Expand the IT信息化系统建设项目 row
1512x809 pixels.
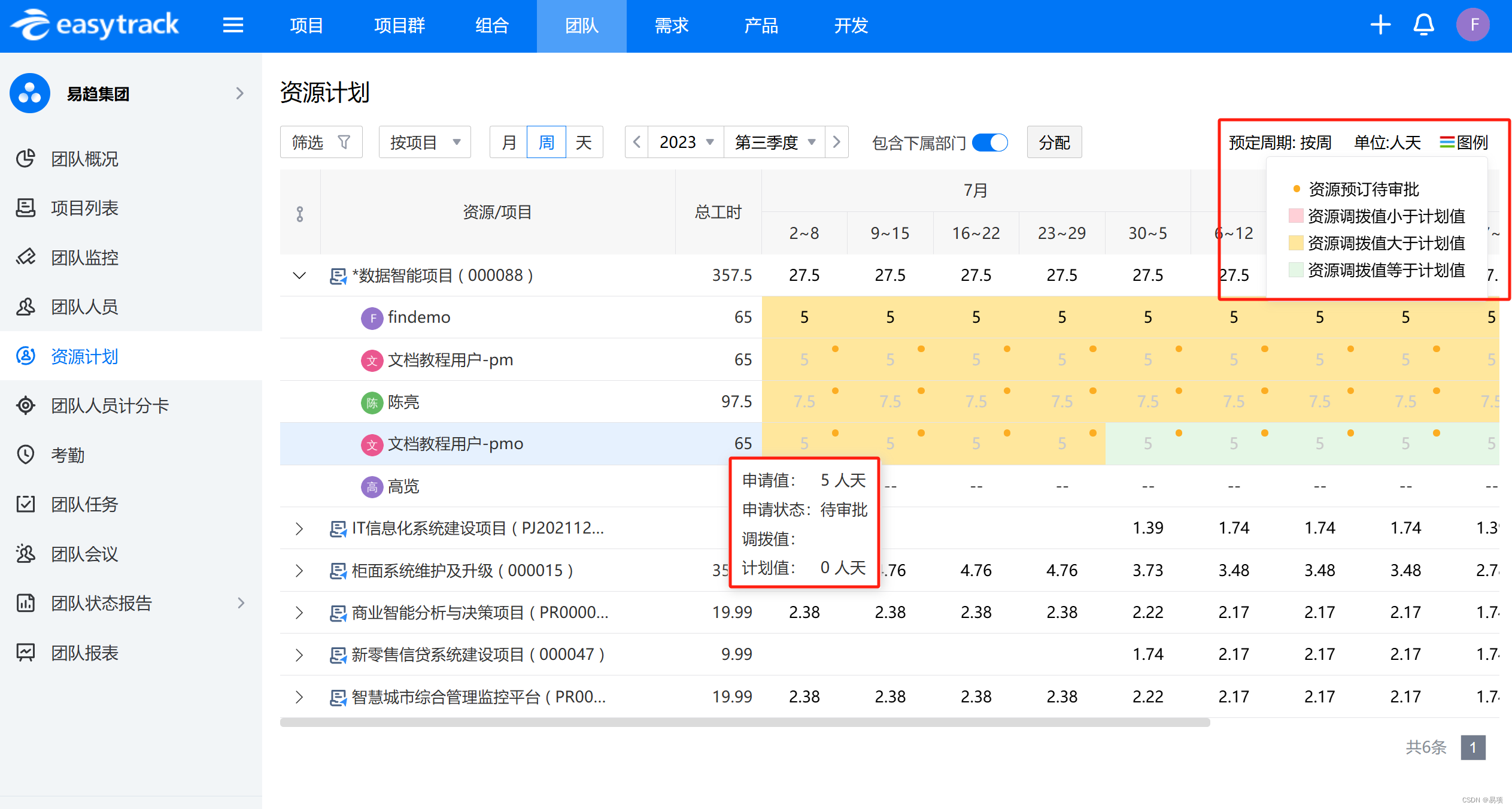coord(299,528)
